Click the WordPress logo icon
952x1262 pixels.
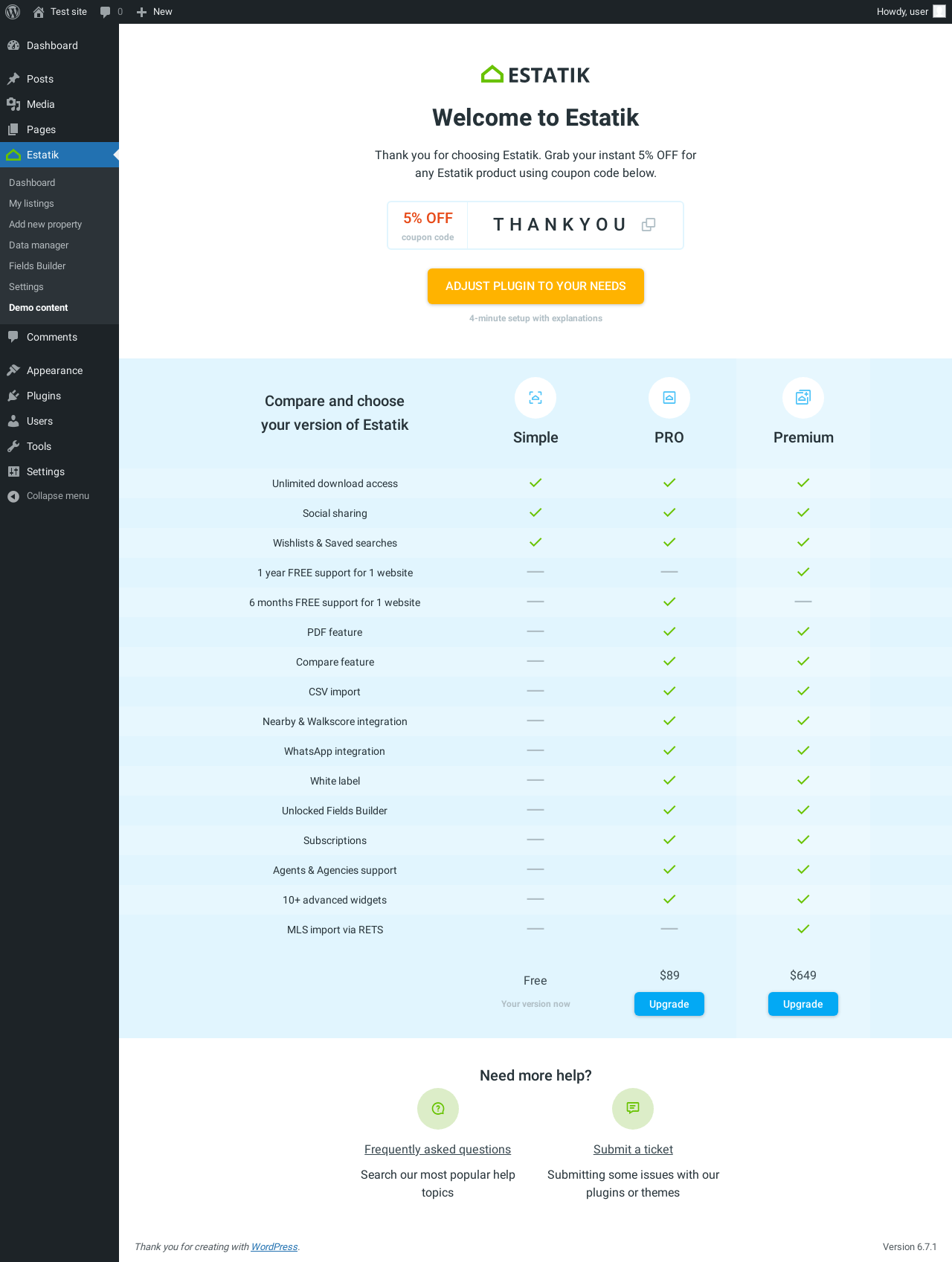pos(13,12)
